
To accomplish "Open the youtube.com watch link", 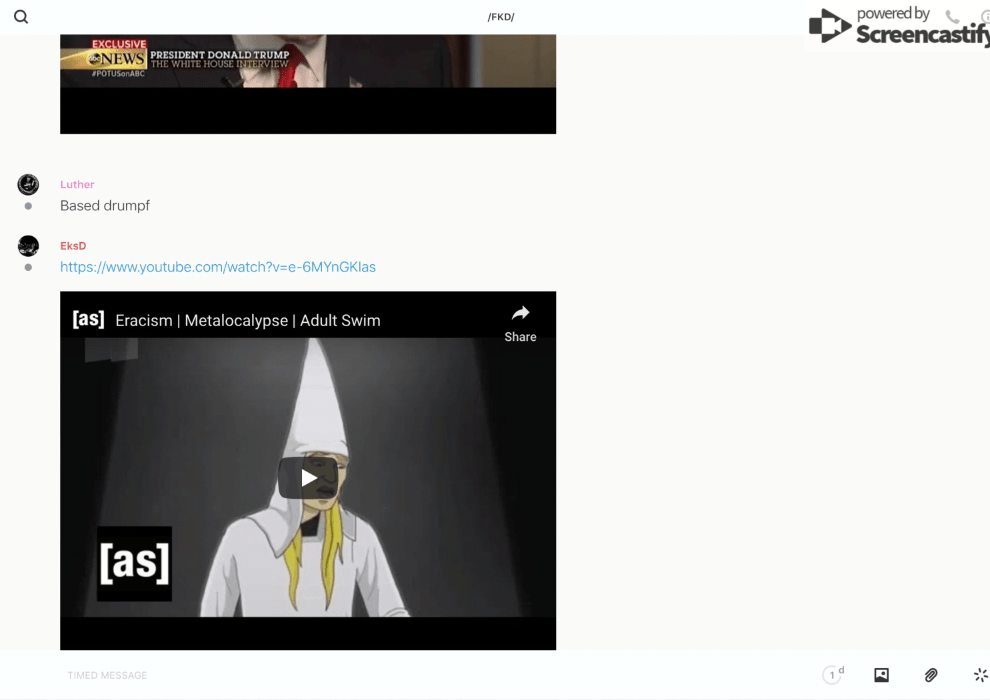I will (218, 267).
